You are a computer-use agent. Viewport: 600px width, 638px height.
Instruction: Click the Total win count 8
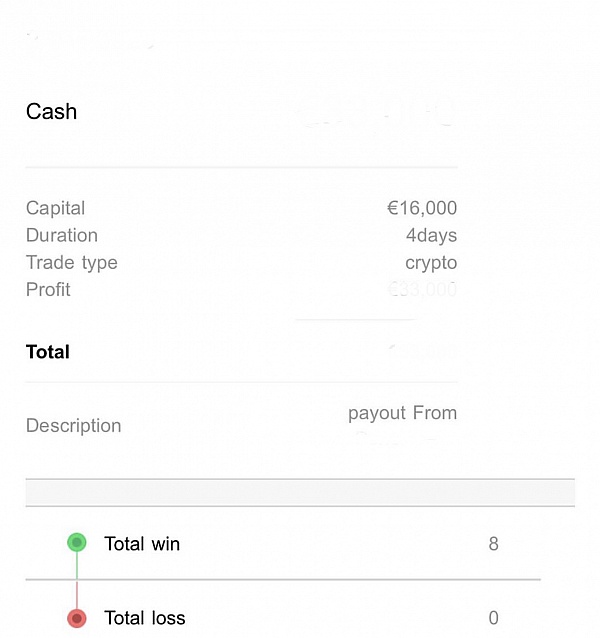pos(493,544)
